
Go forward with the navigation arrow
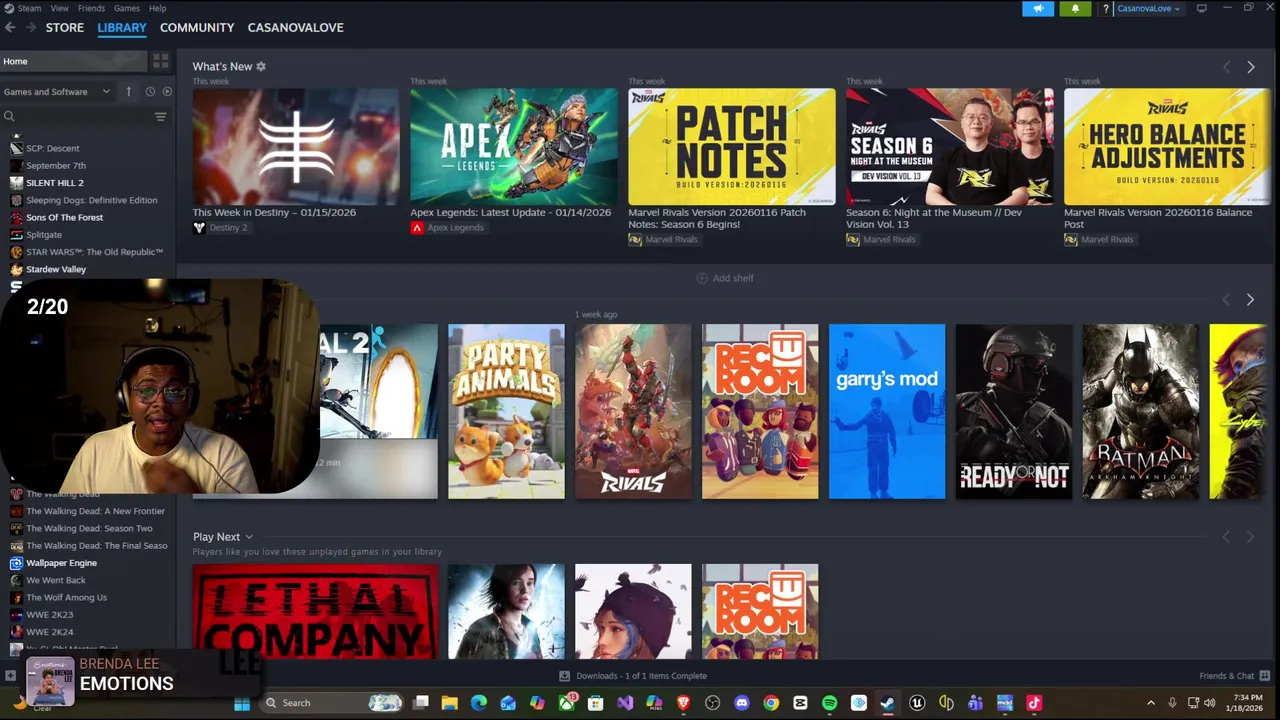[31, 28]
